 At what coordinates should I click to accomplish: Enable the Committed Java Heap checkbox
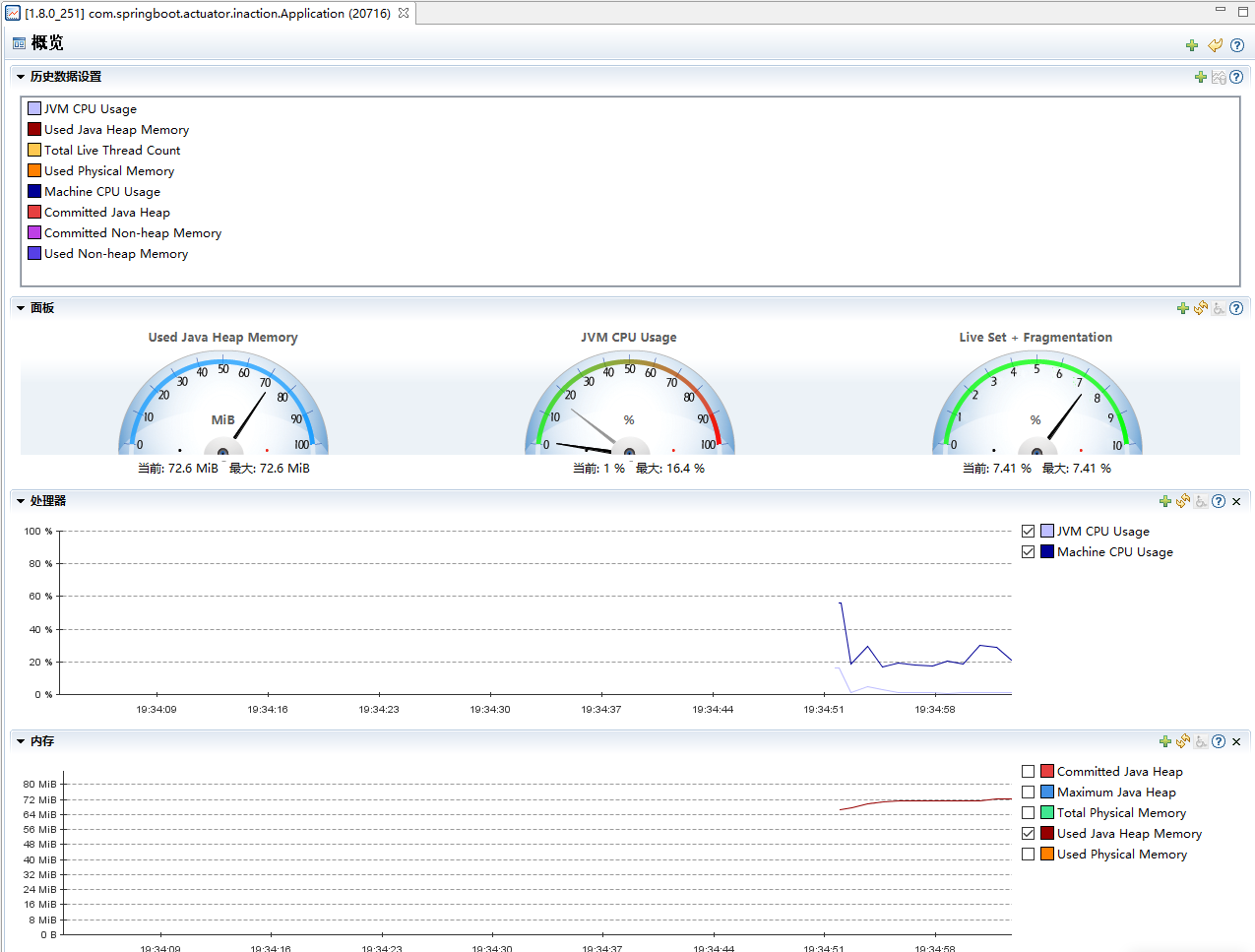(1029, 771)
